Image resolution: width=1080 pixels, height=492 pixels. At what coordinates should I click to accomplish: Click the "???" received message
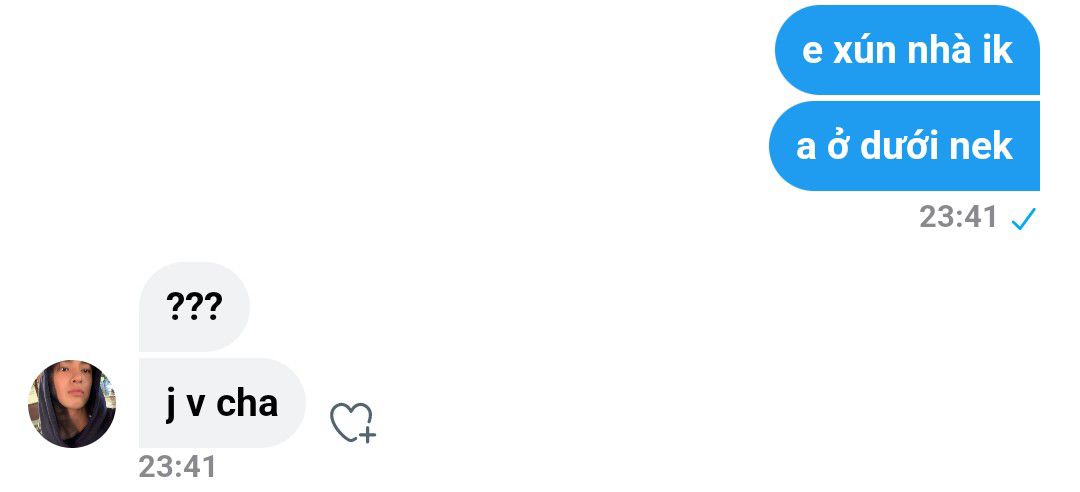point(194,307)
